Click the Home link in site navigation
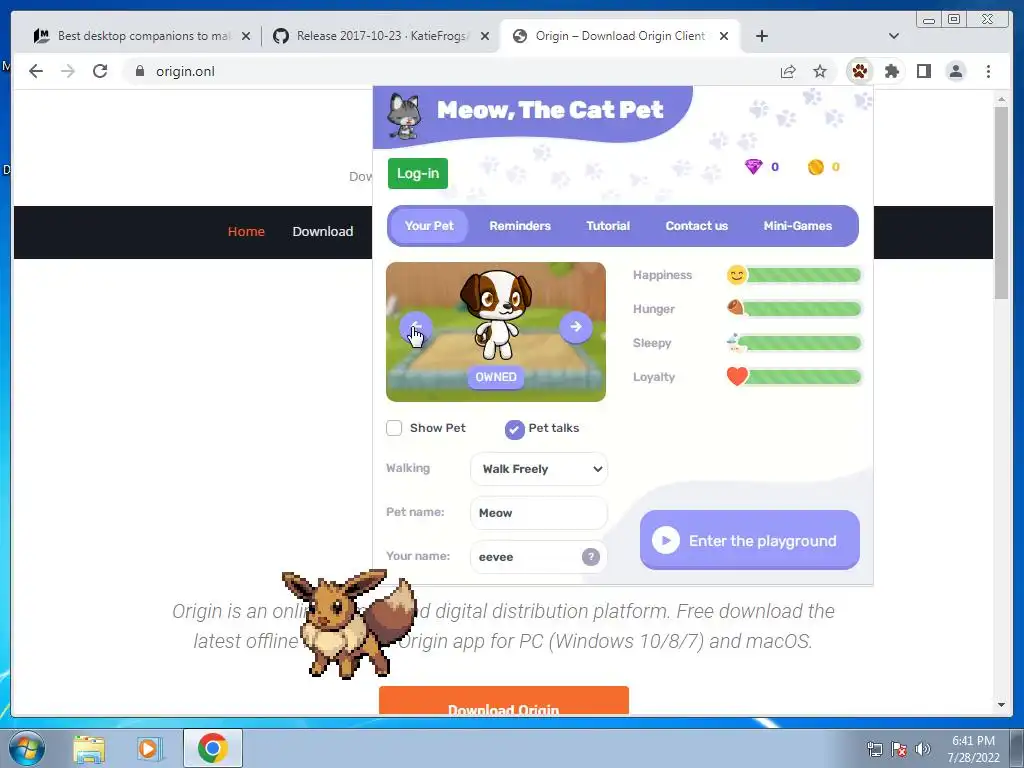Image resolution: width=1024 pixels, height=768 pixels. (x=246, y=231)
